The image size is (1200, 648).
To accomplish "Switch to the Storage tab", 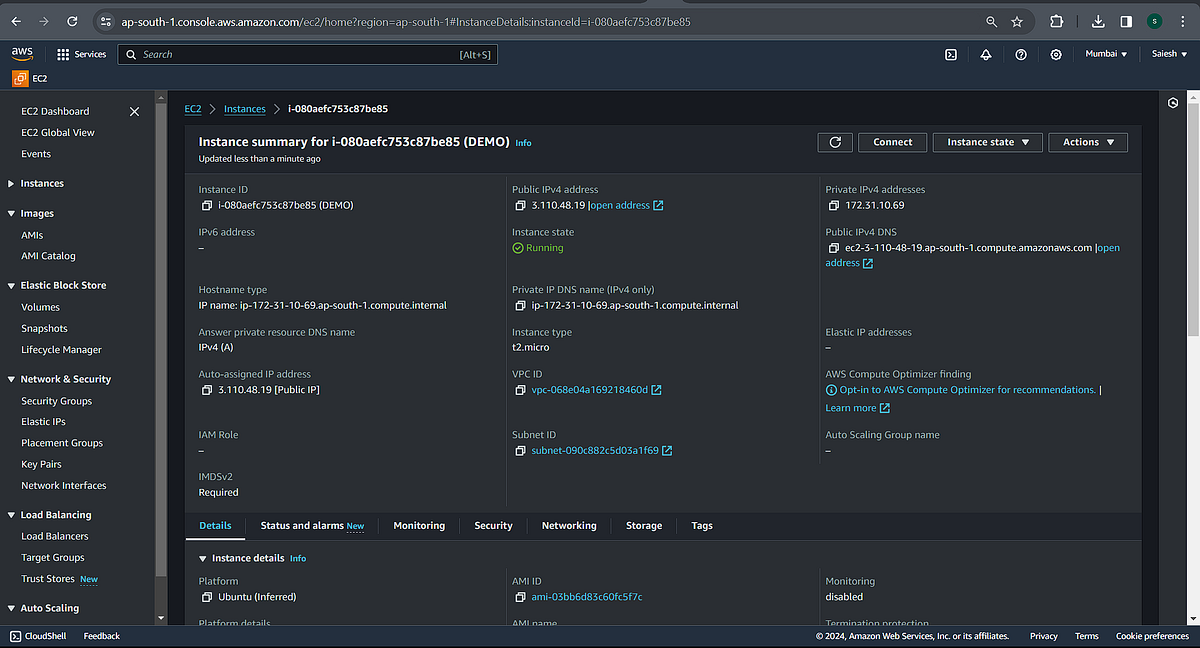I will 643,525.
